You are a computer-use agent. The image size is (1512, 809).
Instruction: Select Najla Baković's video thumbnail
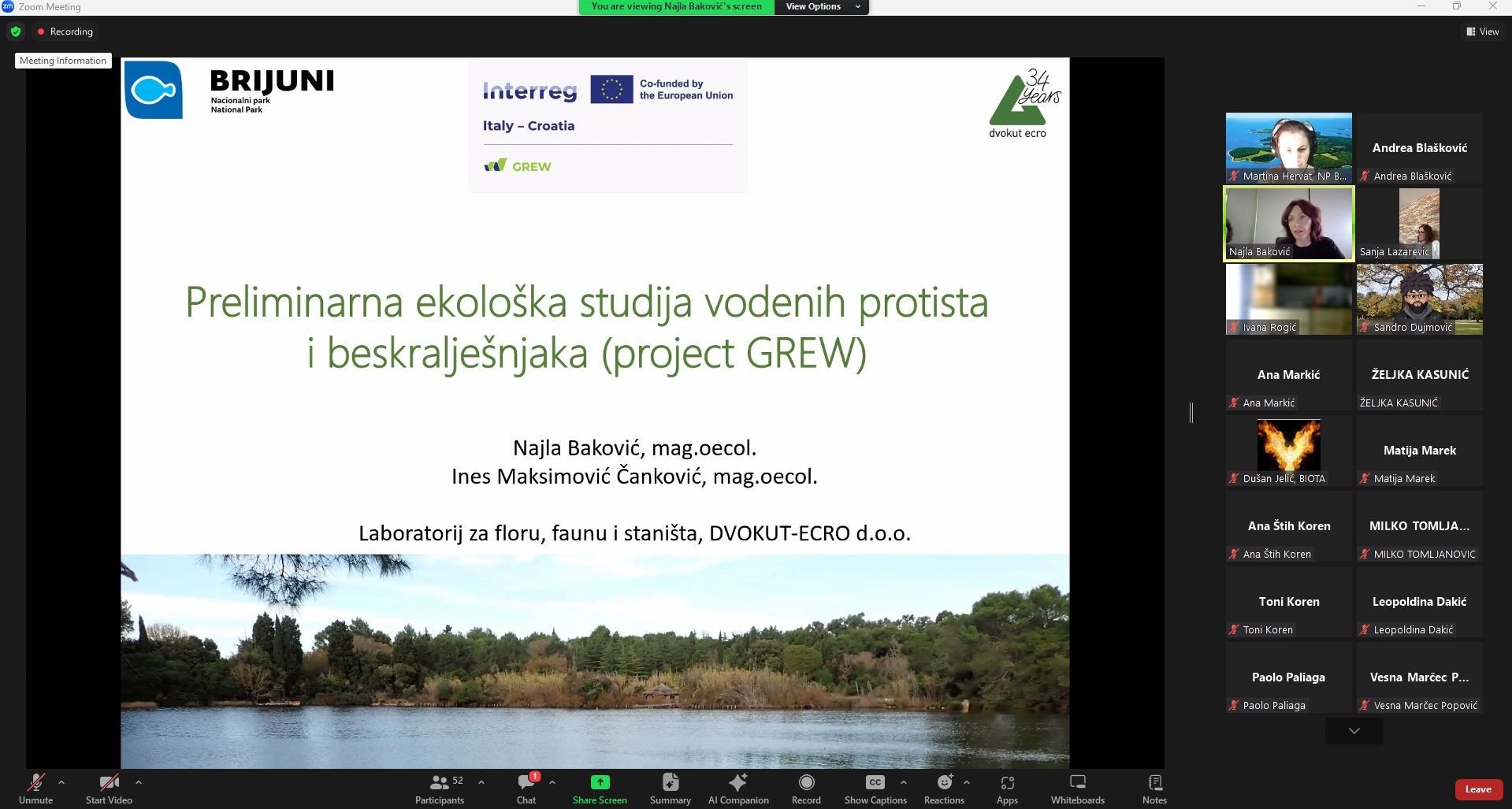(1288, 224)
